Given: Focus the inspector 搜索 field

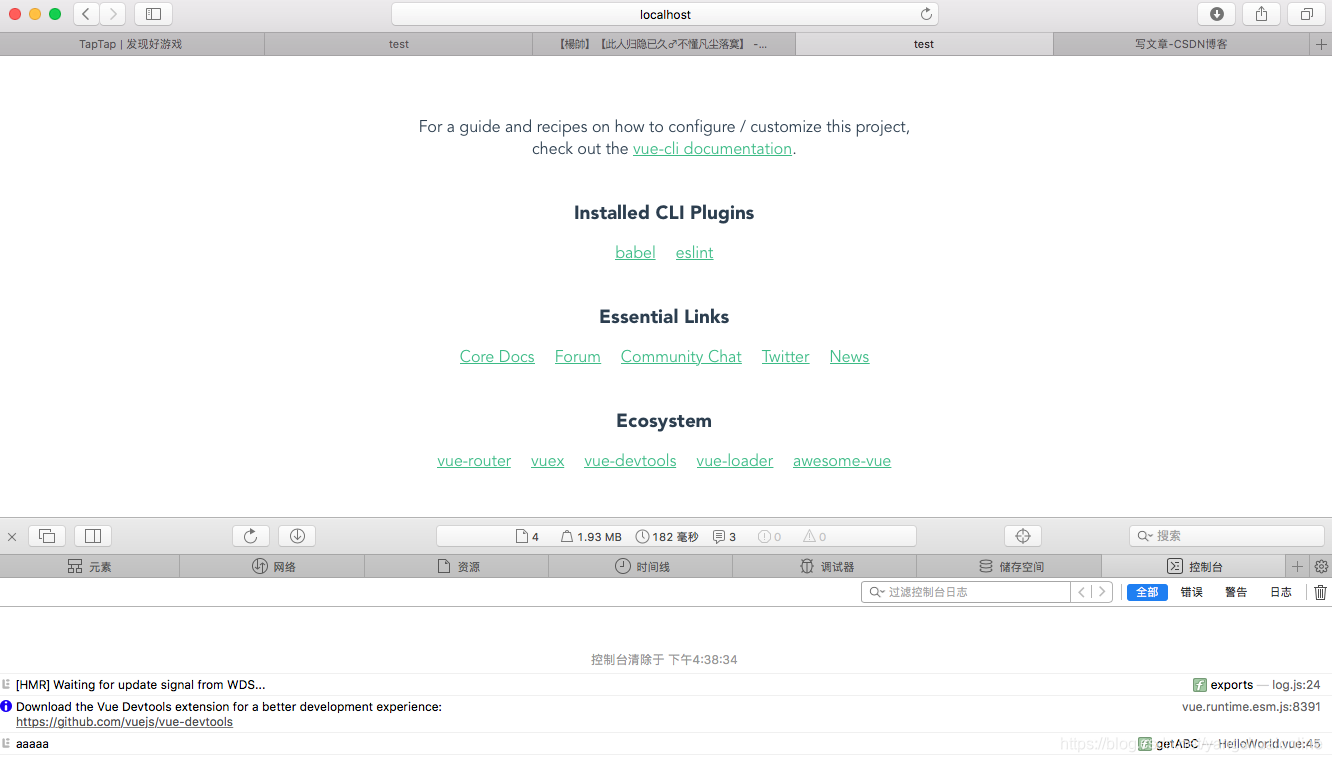Looking at the screenshot, I should [1227, 536].
